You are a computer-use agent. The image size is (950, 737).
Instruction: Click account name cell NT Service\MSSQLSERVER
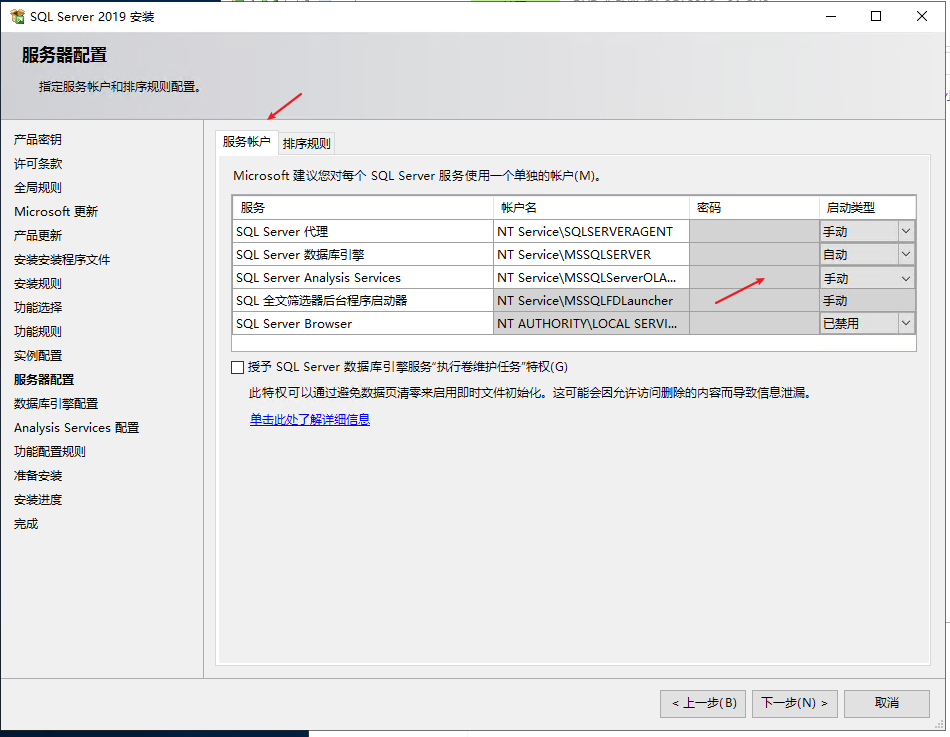[x=591, y=255]
